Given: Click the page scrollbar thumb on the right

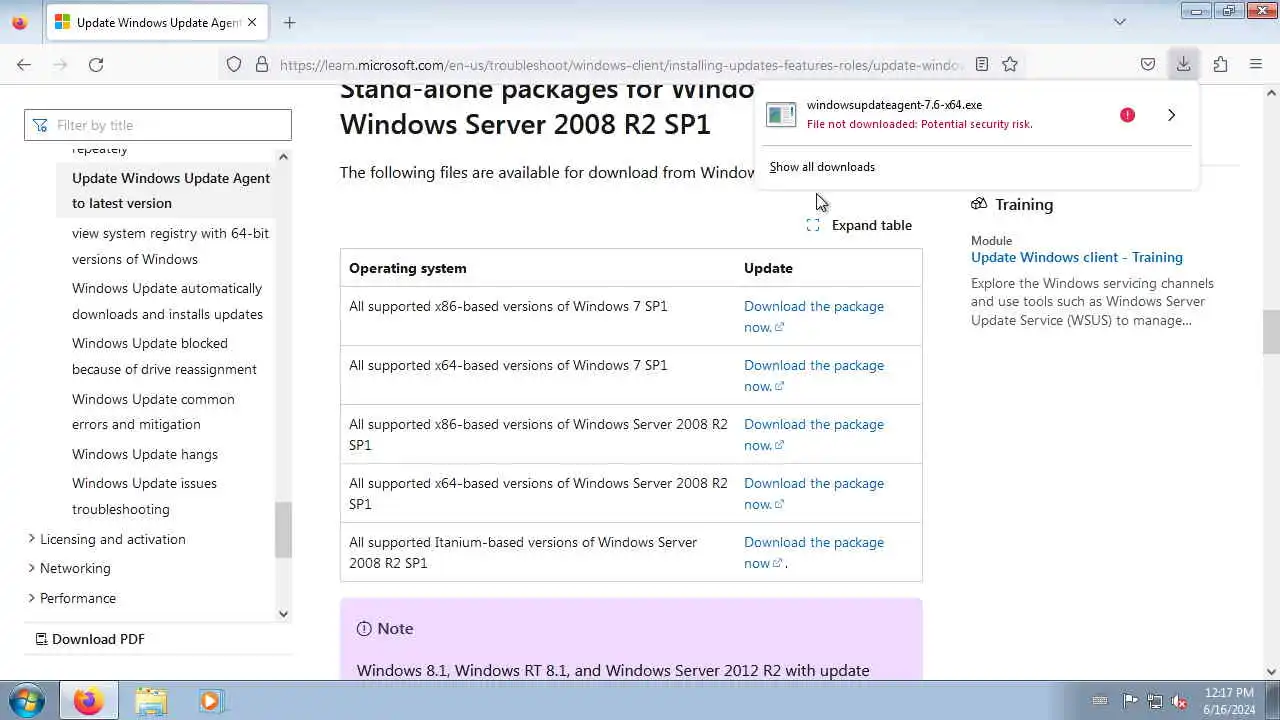Looking at the screenshot, I should pyautogui.click(x=1271, y=332).
